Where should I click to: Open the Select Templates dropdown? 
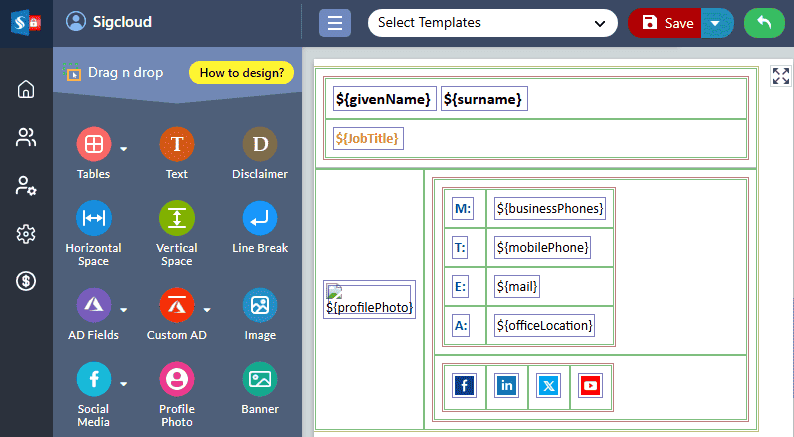point(492,22)
